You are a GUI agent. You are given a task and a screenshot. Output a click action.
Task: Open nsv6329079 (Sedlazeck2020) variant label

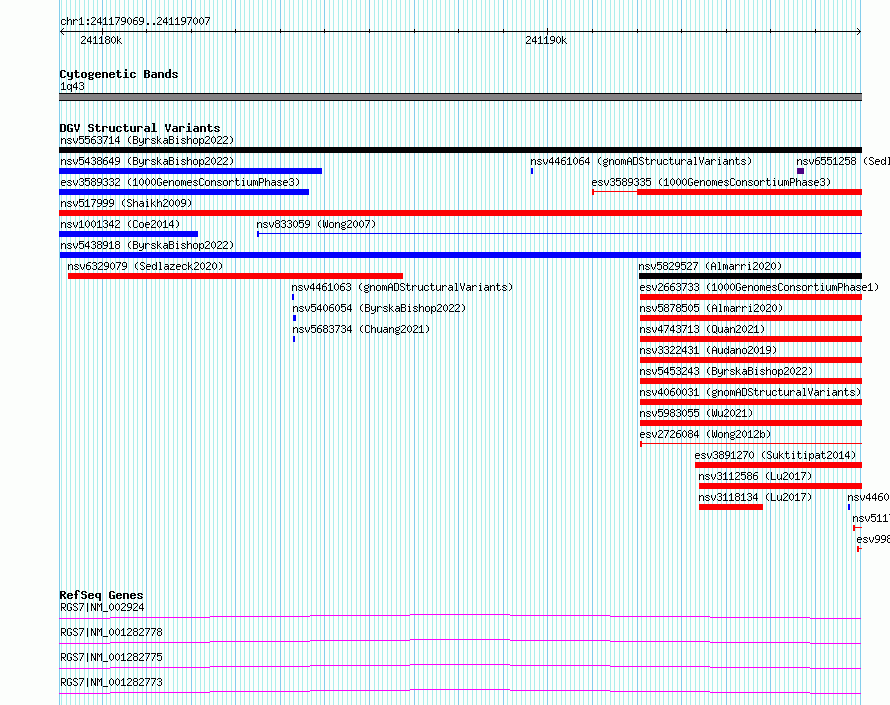(x=145, y=266)
